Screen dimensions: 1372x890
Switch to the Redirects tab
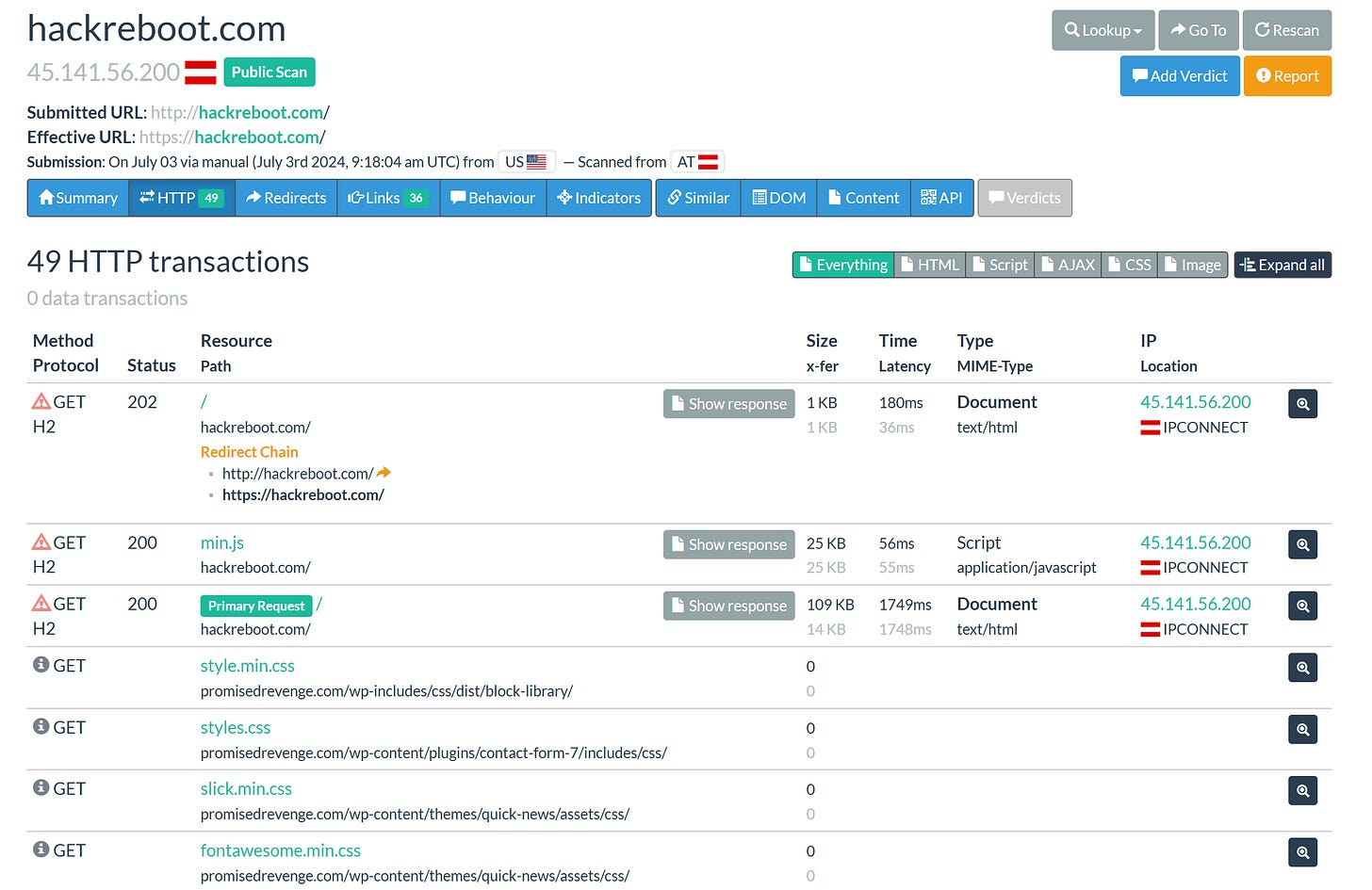286,198
